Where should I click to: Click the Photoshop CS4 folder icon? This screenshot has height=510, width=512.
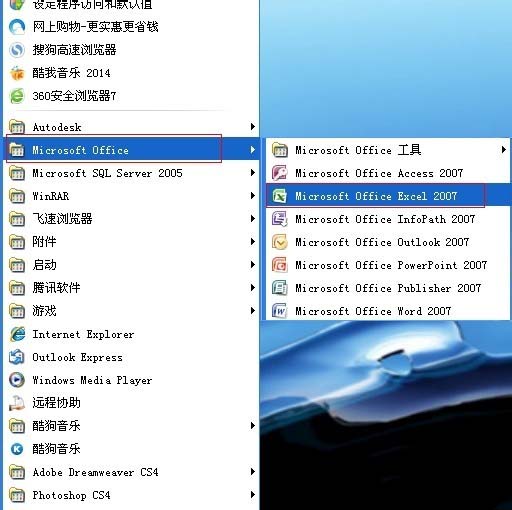pyautogui.click(x=17, y=495)
